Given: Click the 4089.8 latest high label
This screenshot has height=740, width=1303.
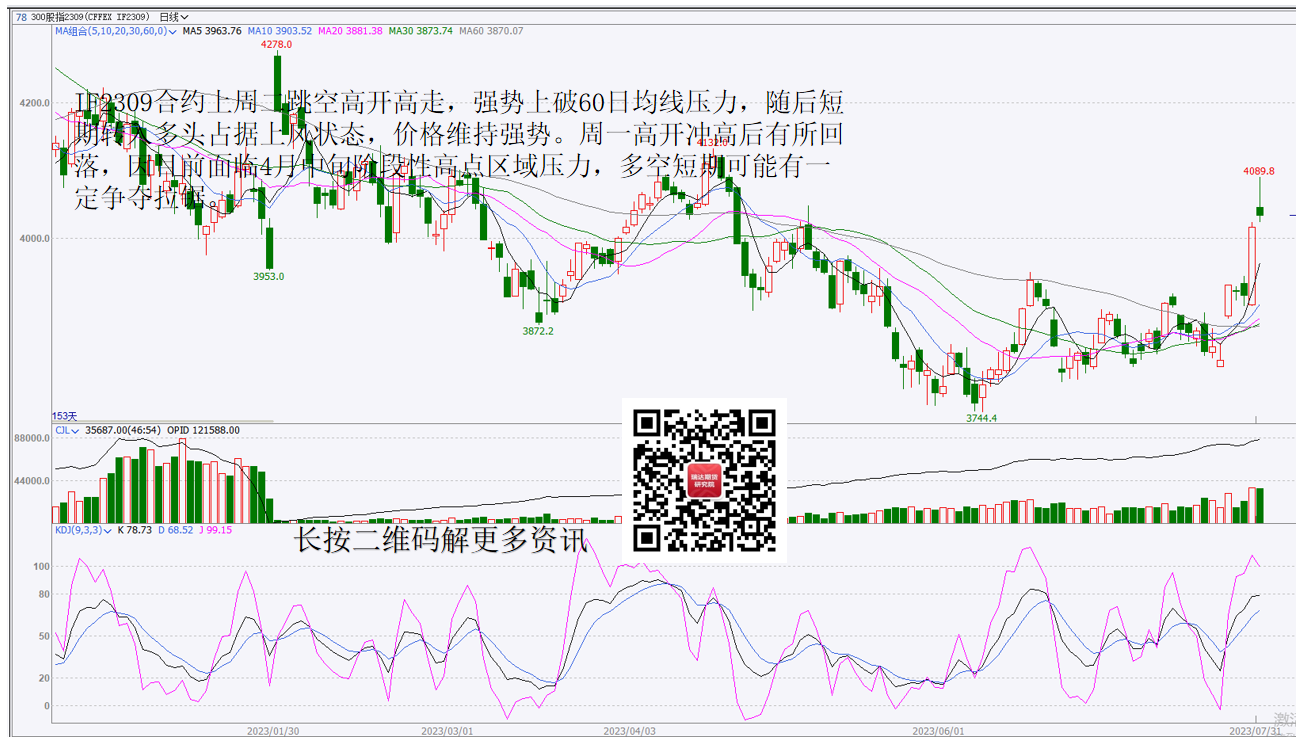Looking at the screenshot, I should click(1259, 171).
